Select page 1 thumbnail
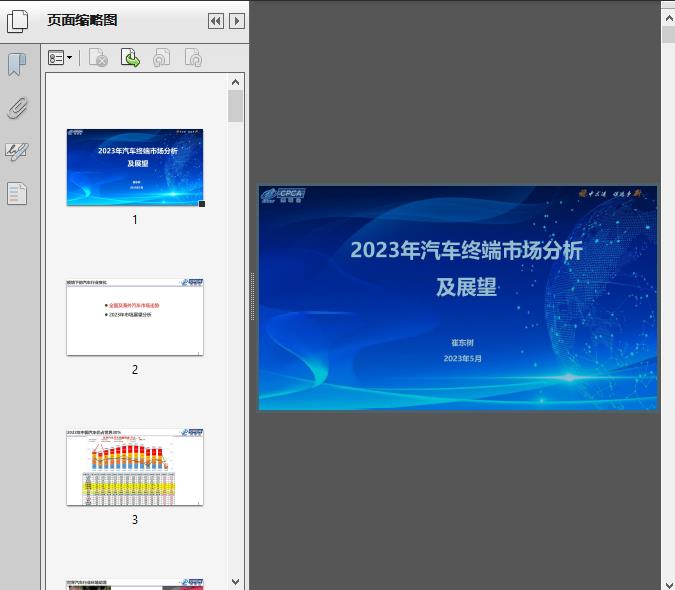The height and width of the screenshot is (590, 675). click(135, 167)
